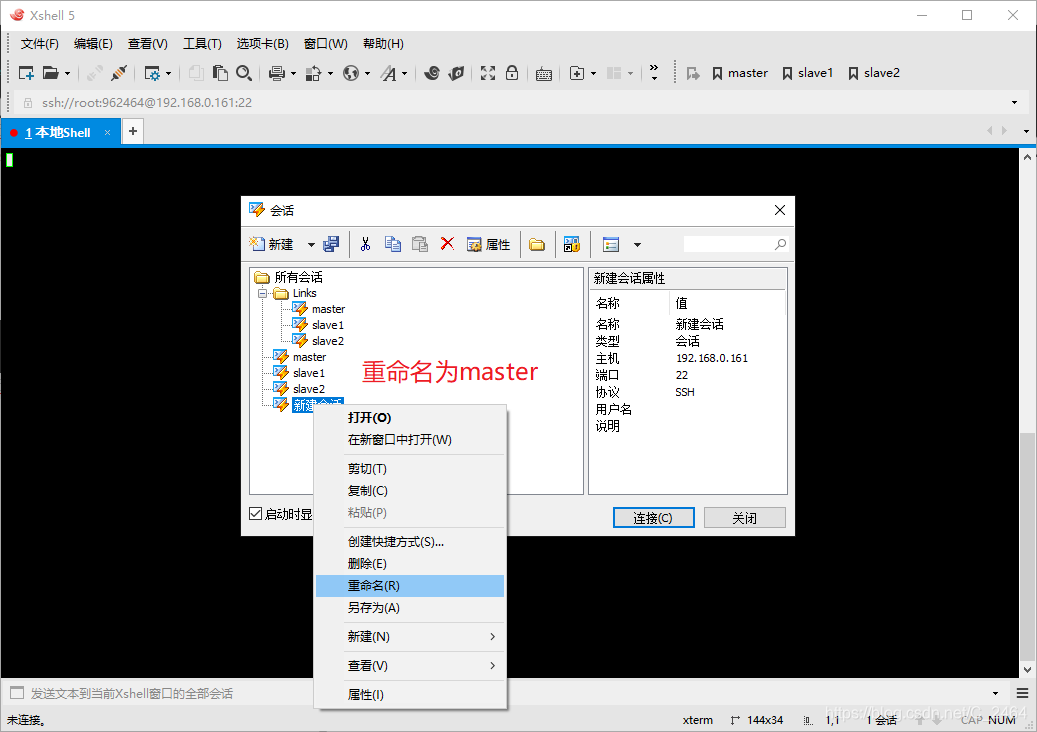Screen dimensions: 1037x732
Task: Open the virtual keyboard icon
Action: click(x=543, y=72)
